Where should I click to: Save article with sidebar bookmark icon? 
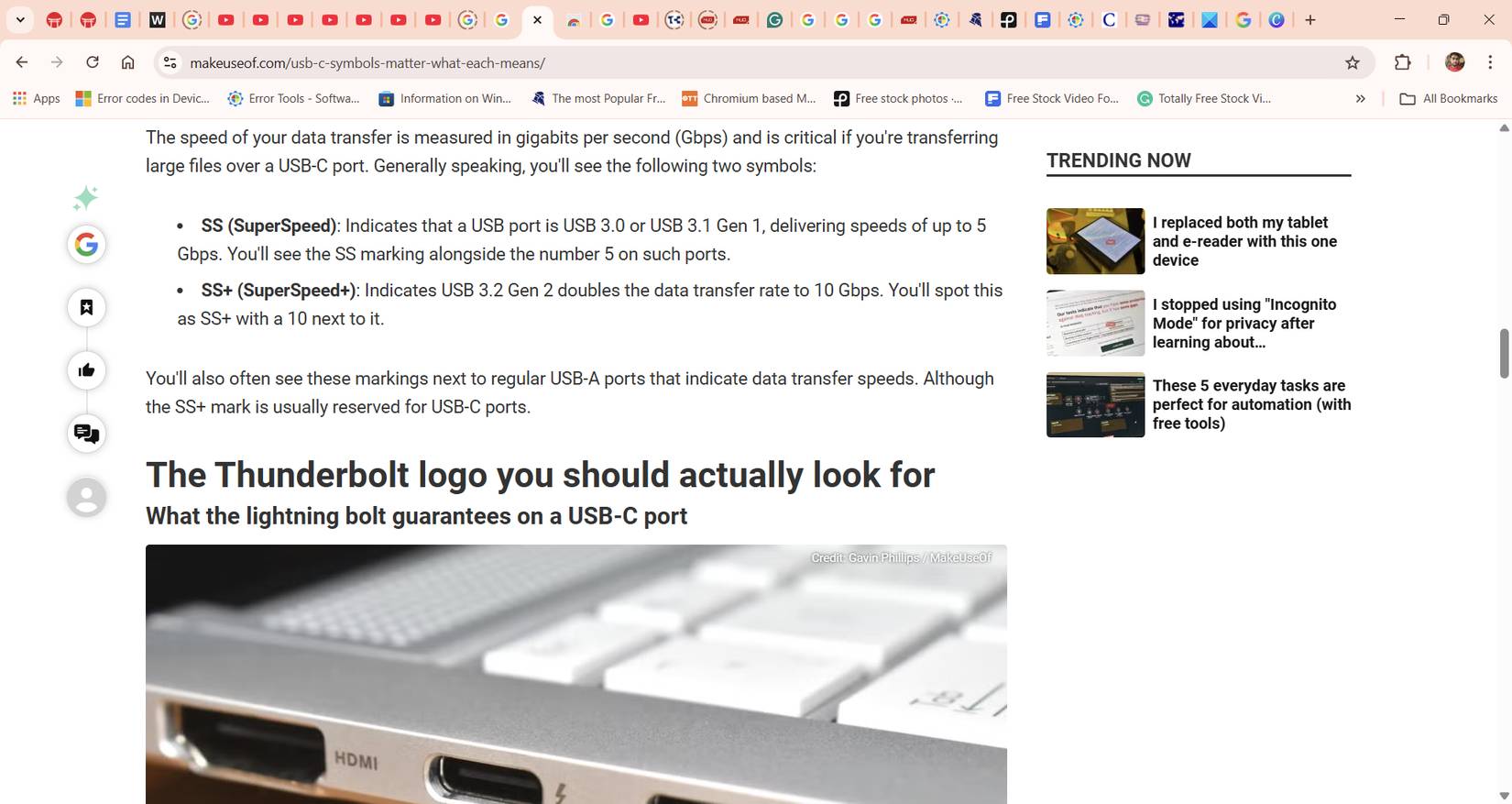pyautogui.click(x=86, y=307)
